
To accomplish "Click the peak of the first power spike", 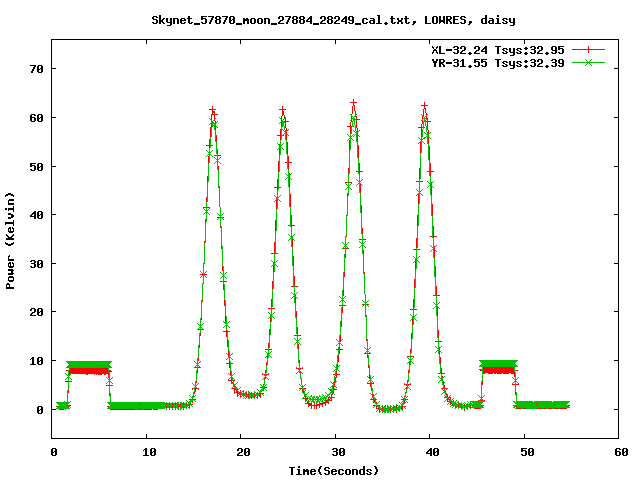I will [213, 110].
